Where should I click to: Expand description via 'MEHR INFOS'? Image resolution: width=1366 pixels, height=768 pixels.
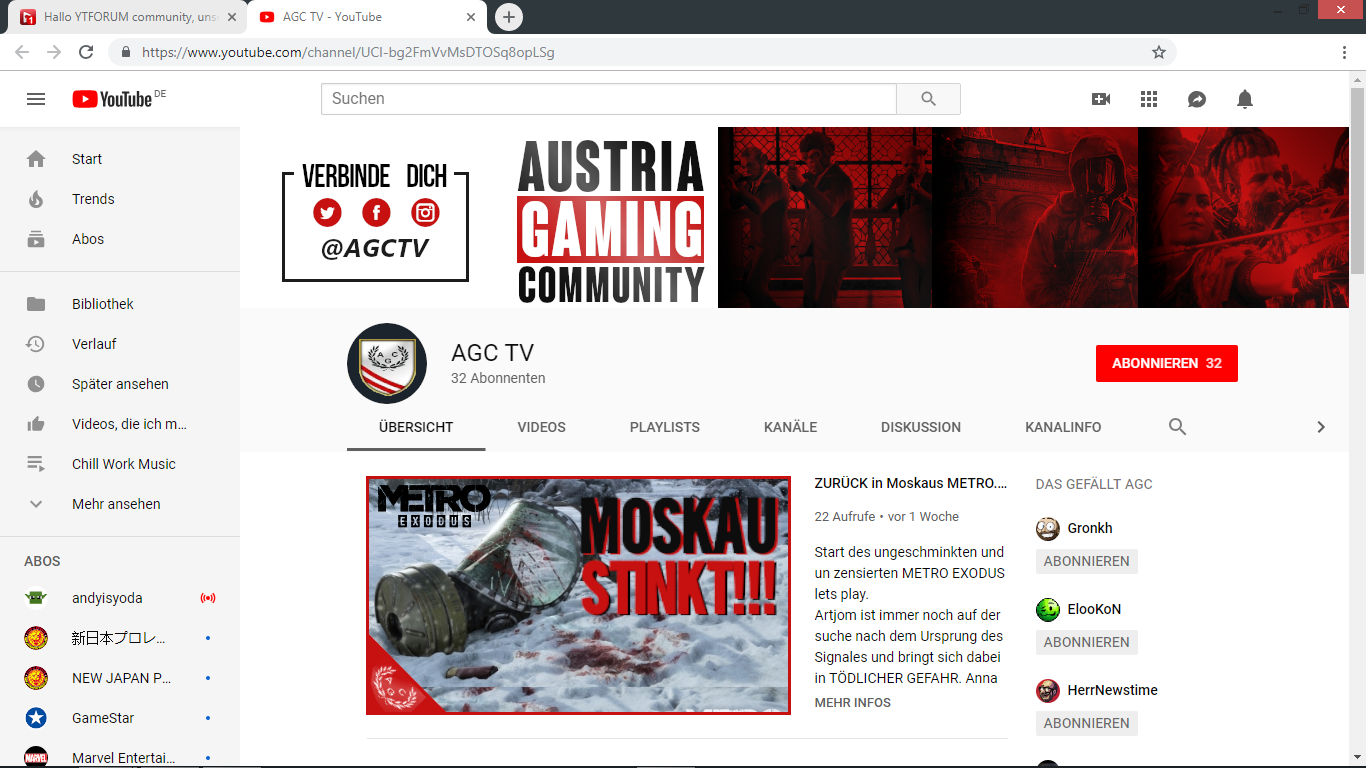click(852, 703)
